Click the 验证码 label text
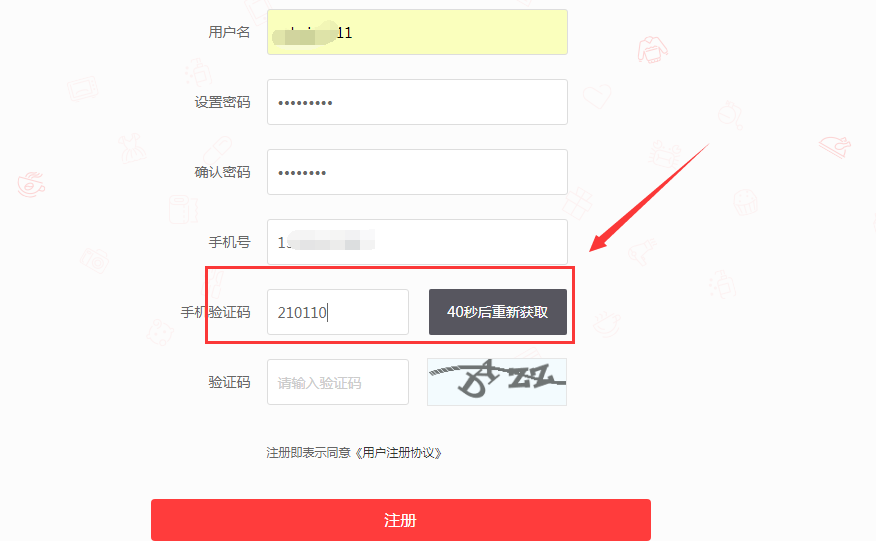 coord(229,382)
